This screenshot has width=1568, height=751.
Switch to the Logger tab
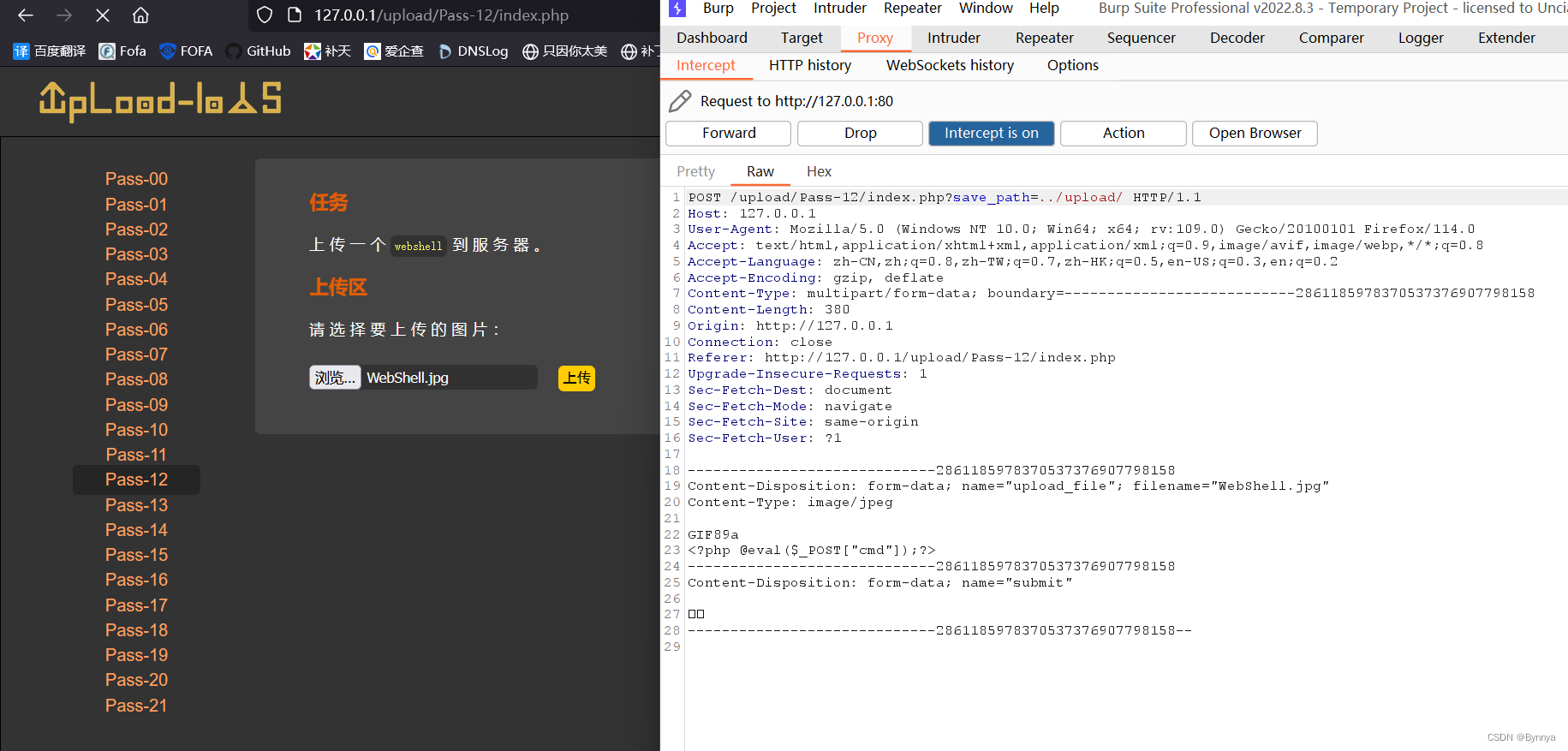click(x=1421, y=38)
